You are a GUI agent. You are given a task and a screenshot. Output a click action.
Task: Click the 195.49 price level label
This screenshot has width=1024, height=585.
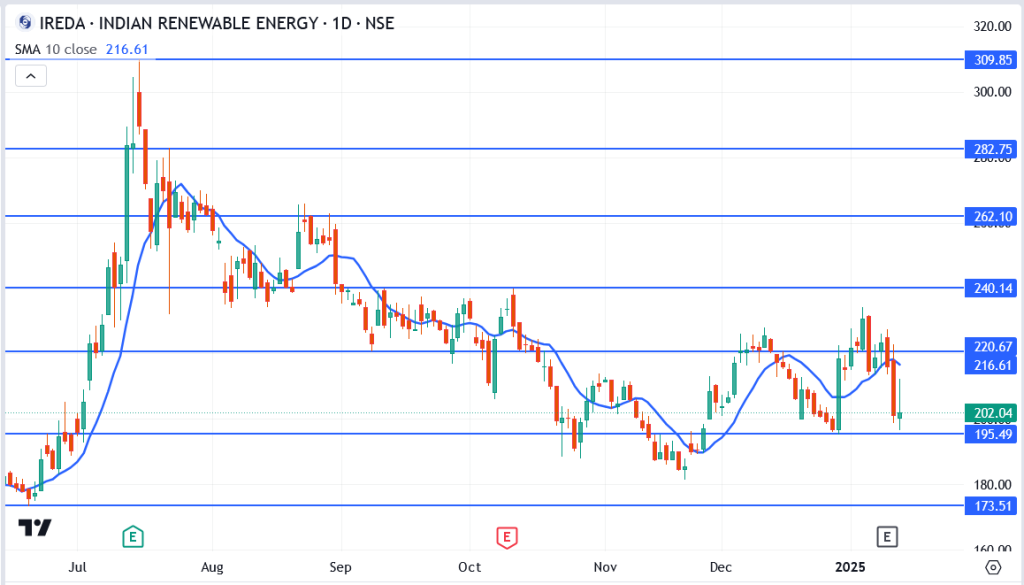(987, 434)
